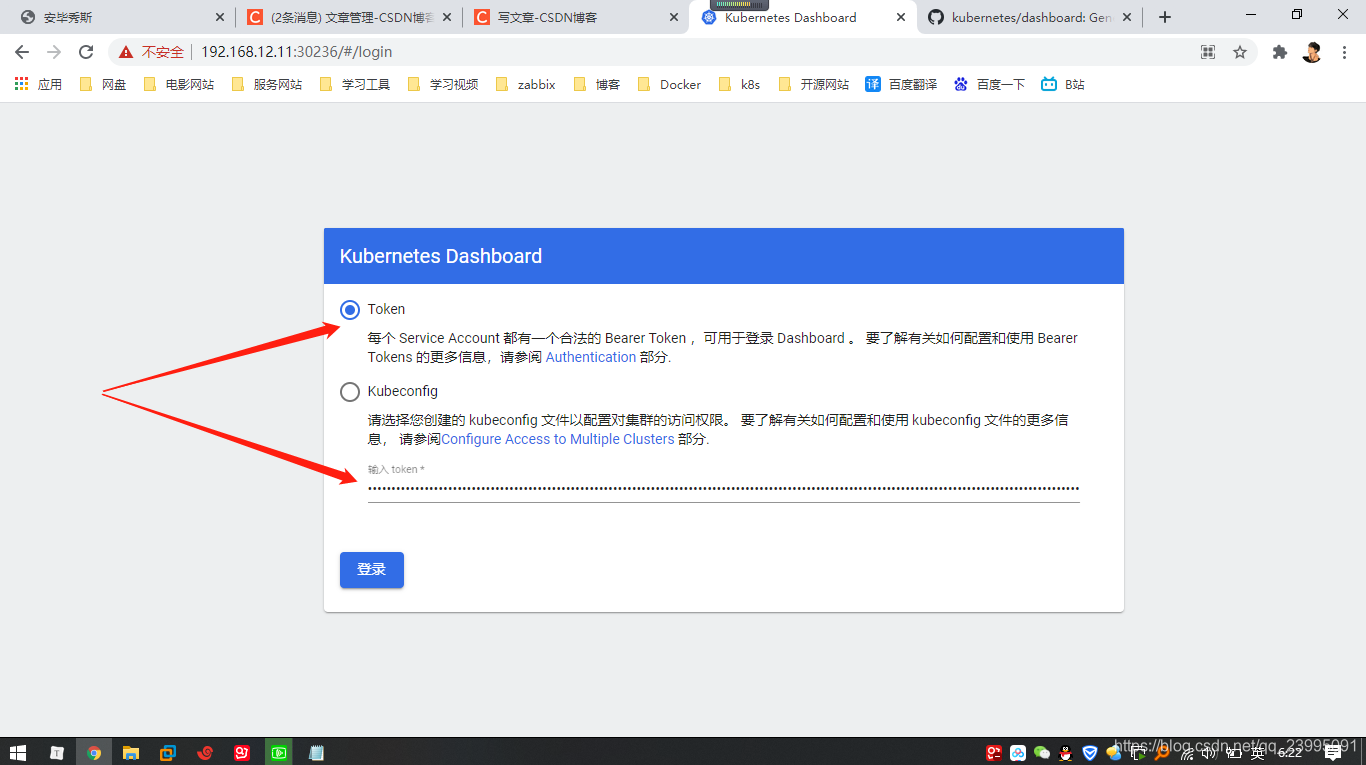Open the Docker bookmark folder
Viewport: 1366px width, 765px height.
point(670,84)
